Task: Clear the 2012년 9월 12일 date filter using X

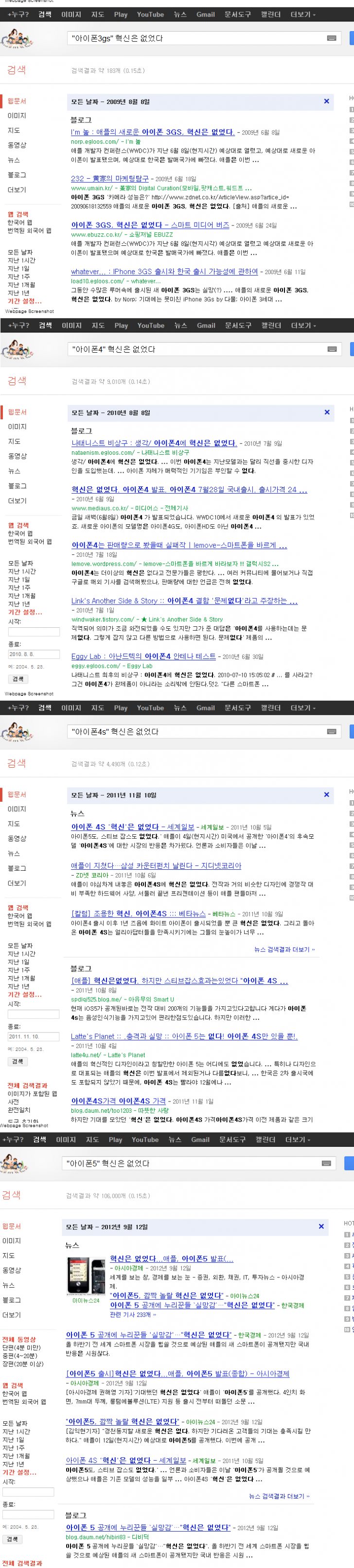Action: (322, 1226)
